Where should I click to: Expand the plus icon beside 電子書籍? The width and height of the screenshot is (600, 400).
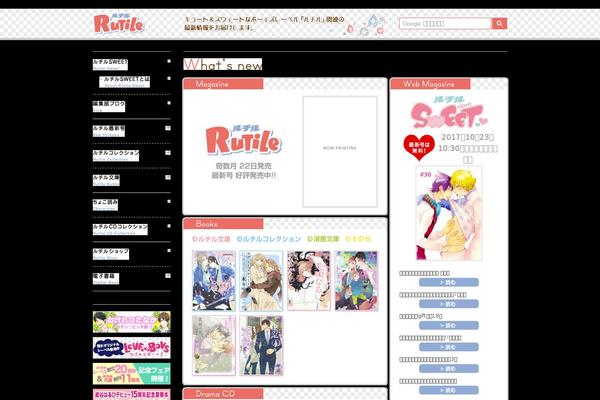coord(168,276)
